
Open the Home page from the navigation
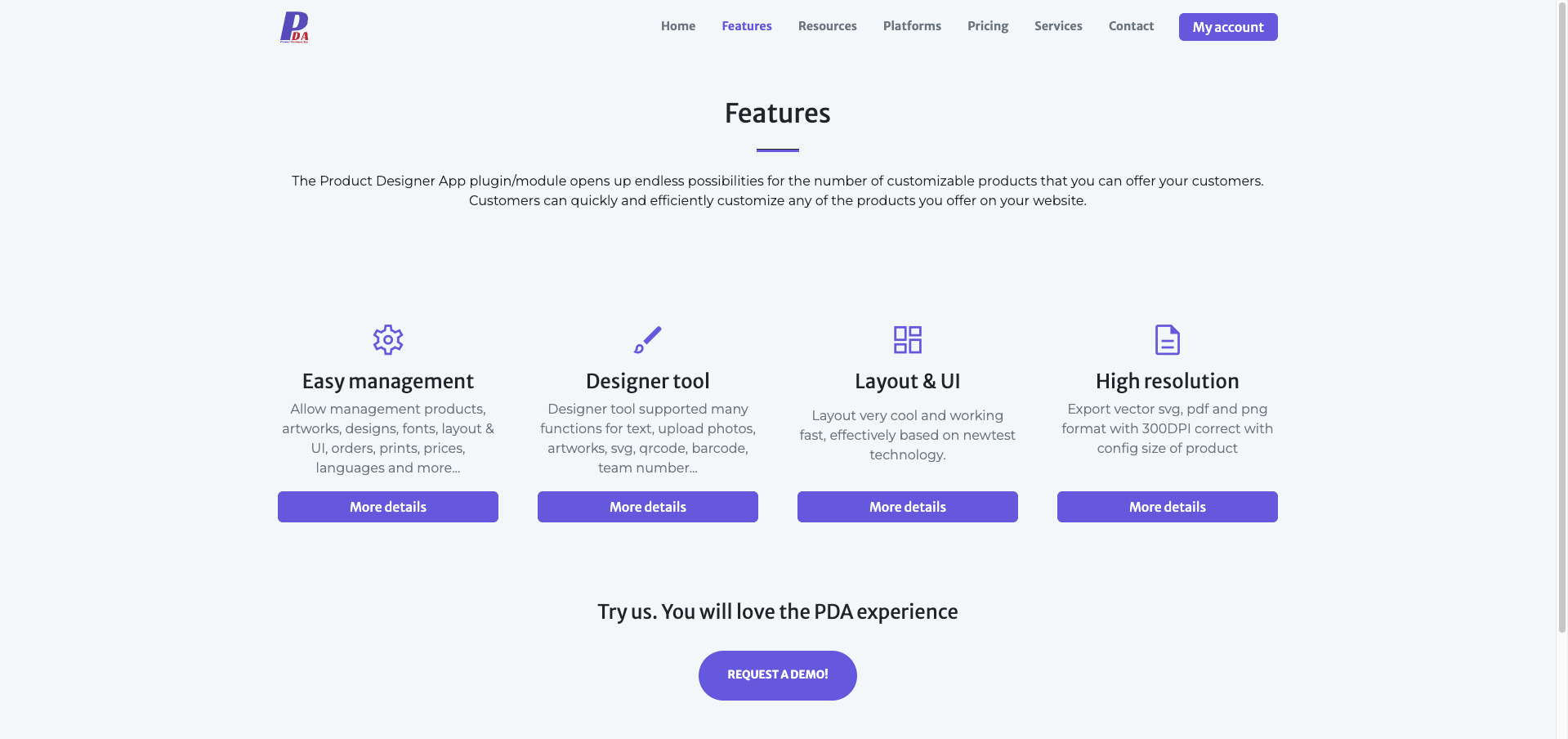click(x=677, y=25)
